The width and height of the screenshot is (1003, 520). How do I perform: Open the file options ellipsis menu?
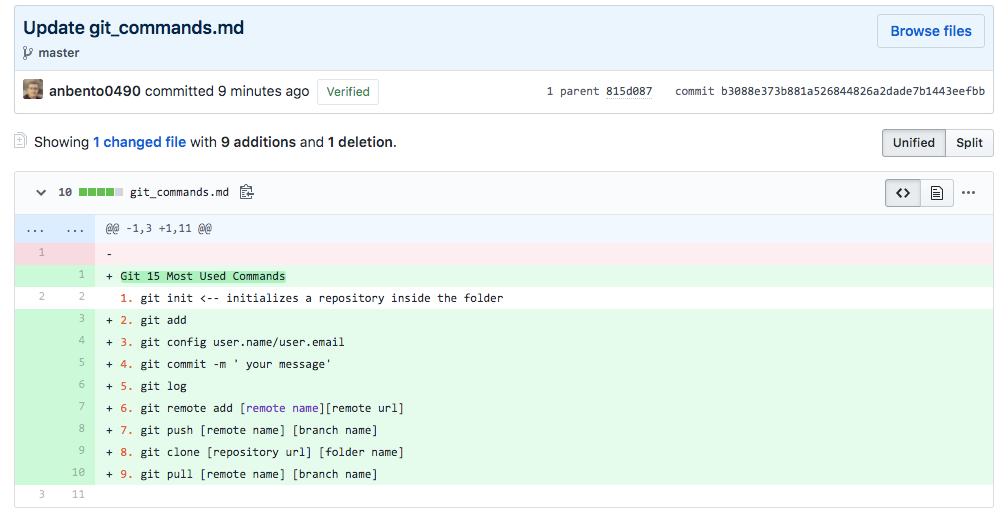[968, 193]
